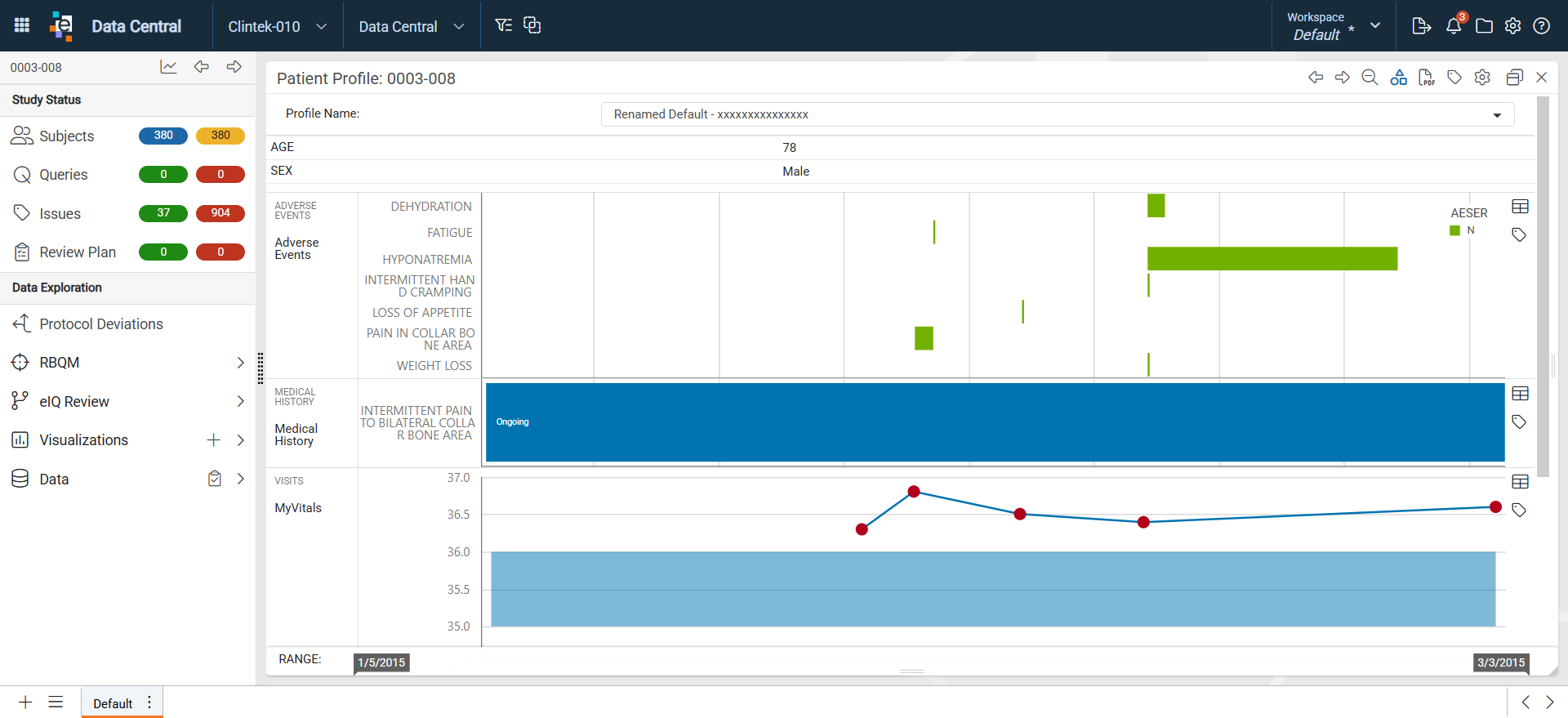This screenshot has width=1568, height=718.
Task: Export patient profile to PDF
Action: tap(1427, 78)
